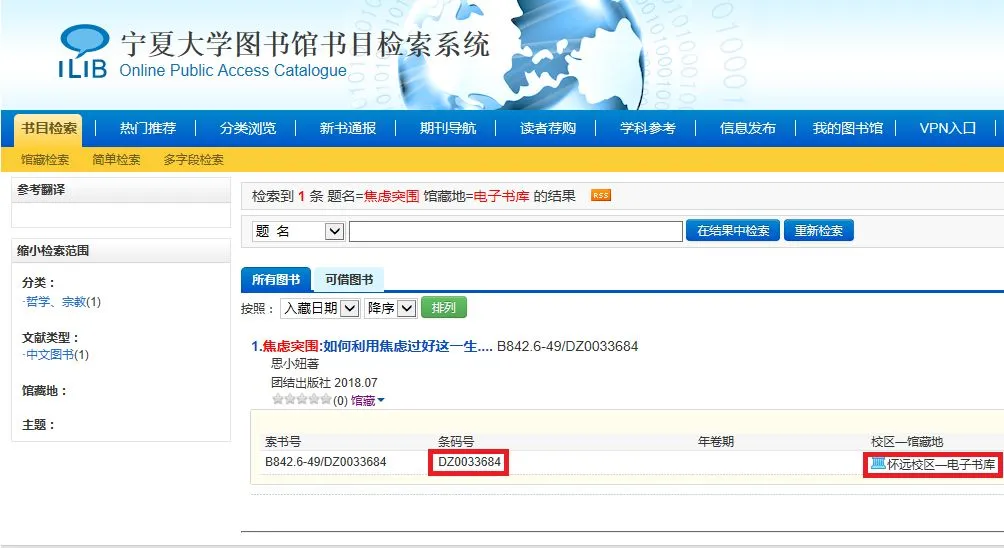Go to 新书通报 menu item
The image size is (1004, 548).
[x=348, y=128]
